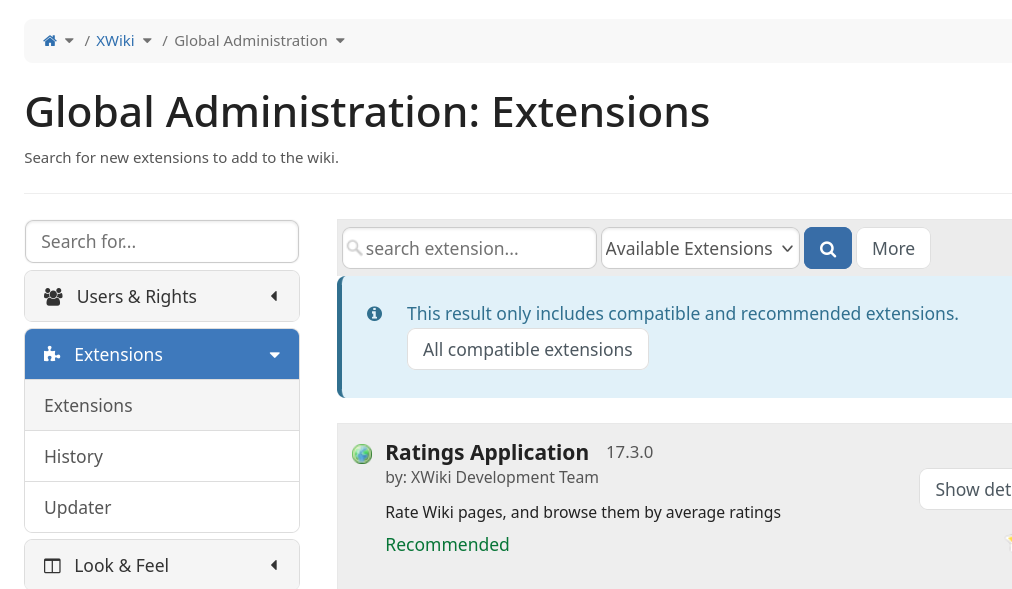Open the Extensions sub-item in sidebar
Image resolution: width=1012 pixels, height=589 pixels.
pyautogui.click(x=162, y=405)
